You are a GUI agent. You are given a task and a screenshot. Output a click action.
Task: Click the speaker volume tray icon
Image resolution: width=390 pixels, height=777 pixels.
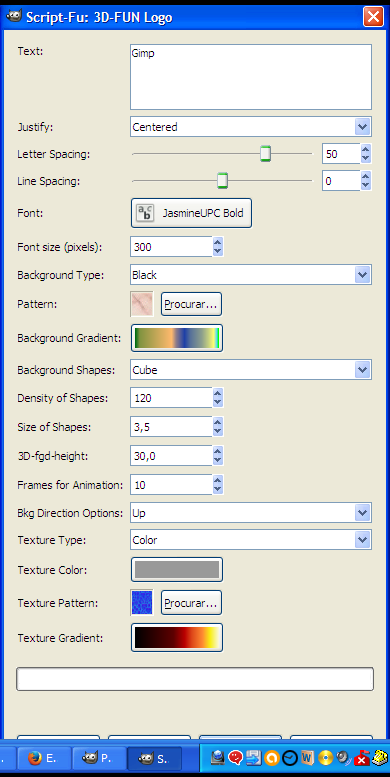tap(343, 757)
